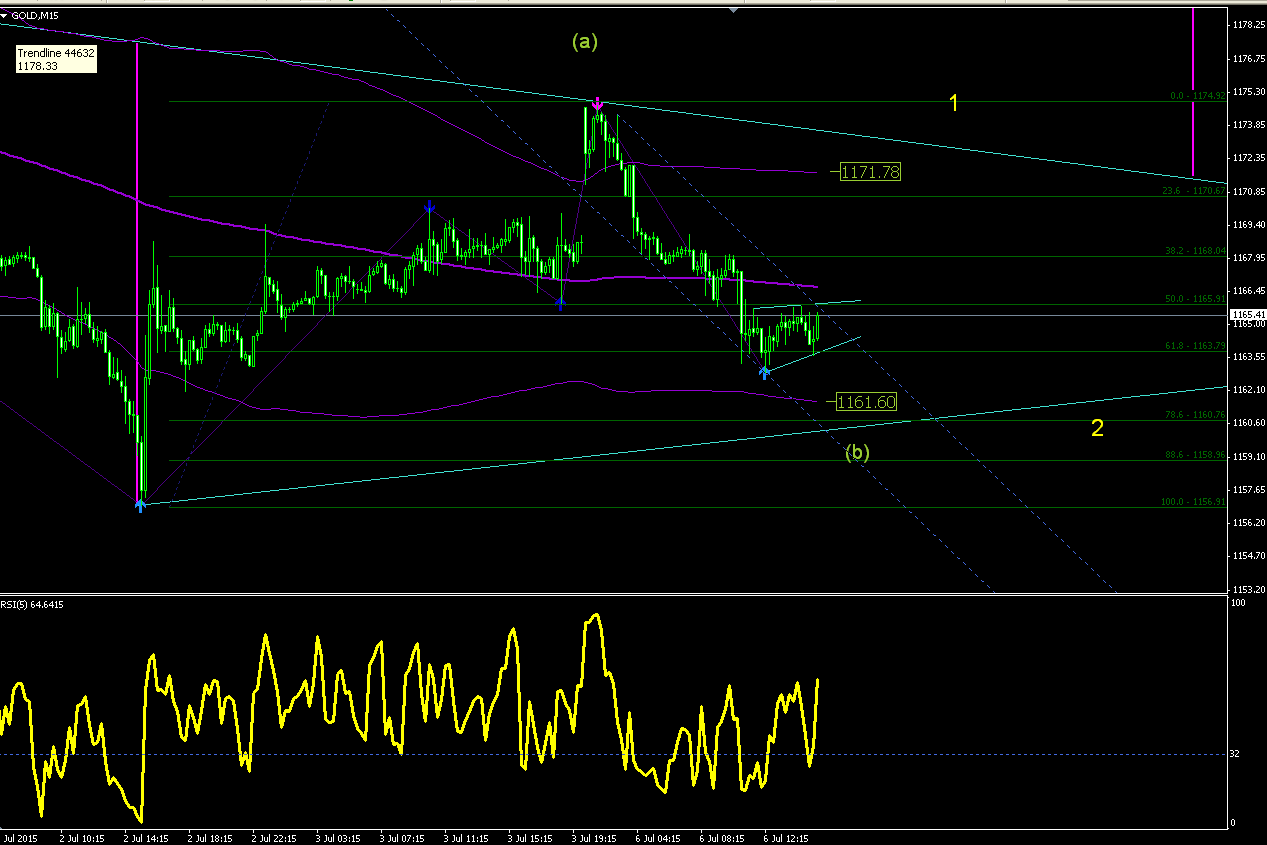Screen dimensions: 1267x845
Task: Click the 6 Jul 12:15 time axis label
Action: (x=786, y=838)
